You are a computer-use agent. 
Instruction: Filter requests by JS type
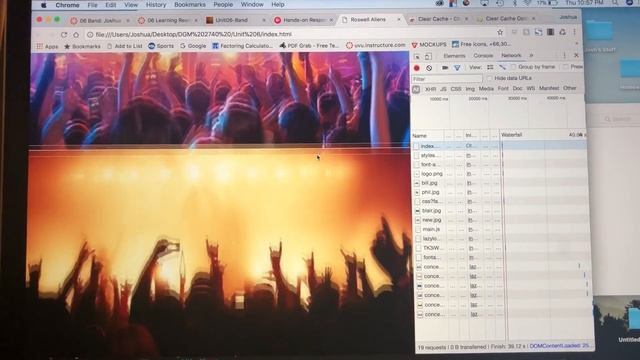[x=443, y=89]
